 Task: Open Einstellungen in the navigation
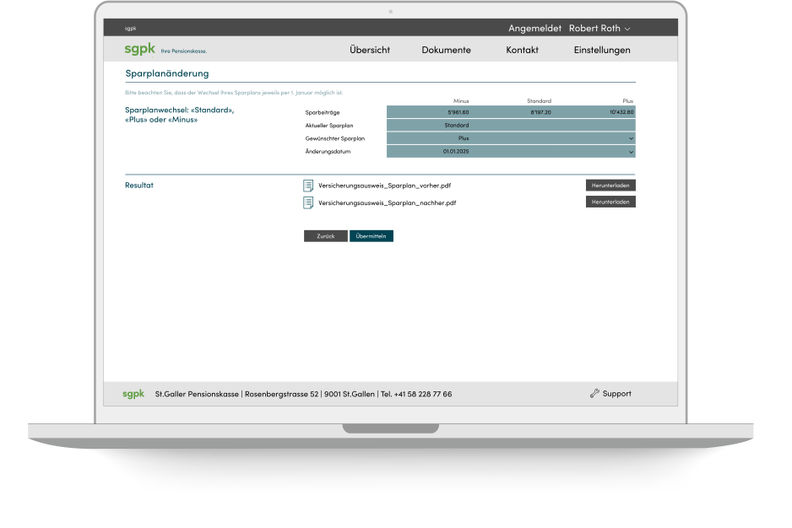(602, 50)
